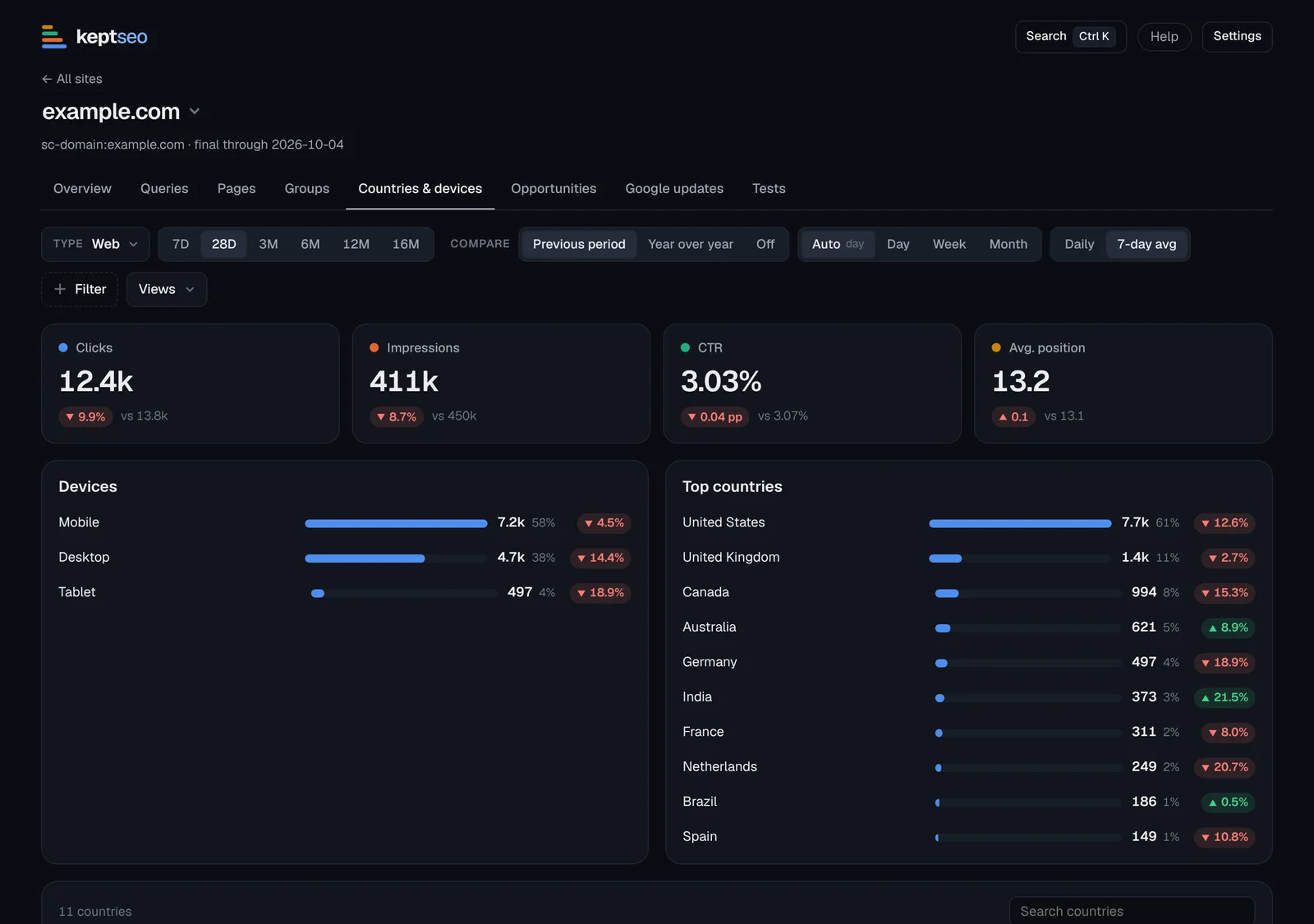Open the TYPE Web dropdown
This screenshot has width=1314, height=924.
tap(95, 244)
